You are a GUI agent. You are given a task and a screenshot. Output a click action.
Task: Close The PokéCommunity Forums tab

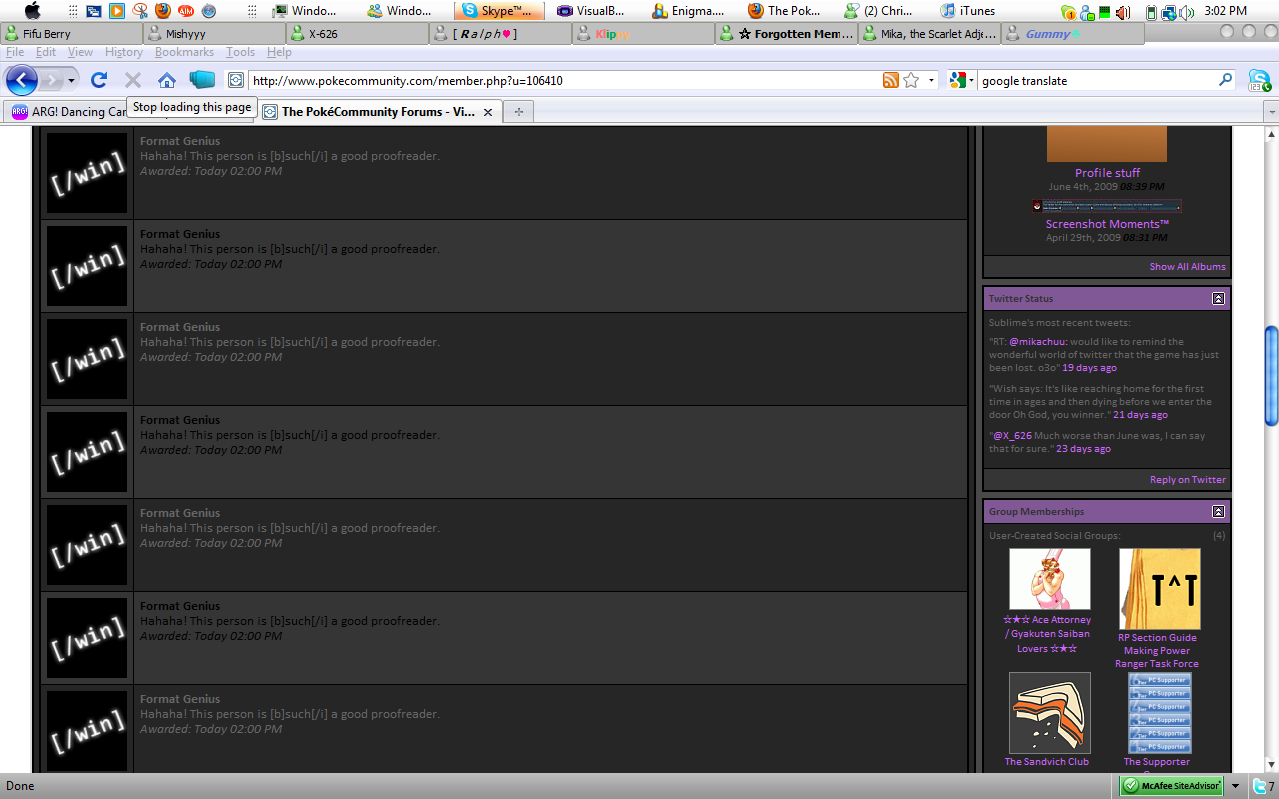point(488,112)
